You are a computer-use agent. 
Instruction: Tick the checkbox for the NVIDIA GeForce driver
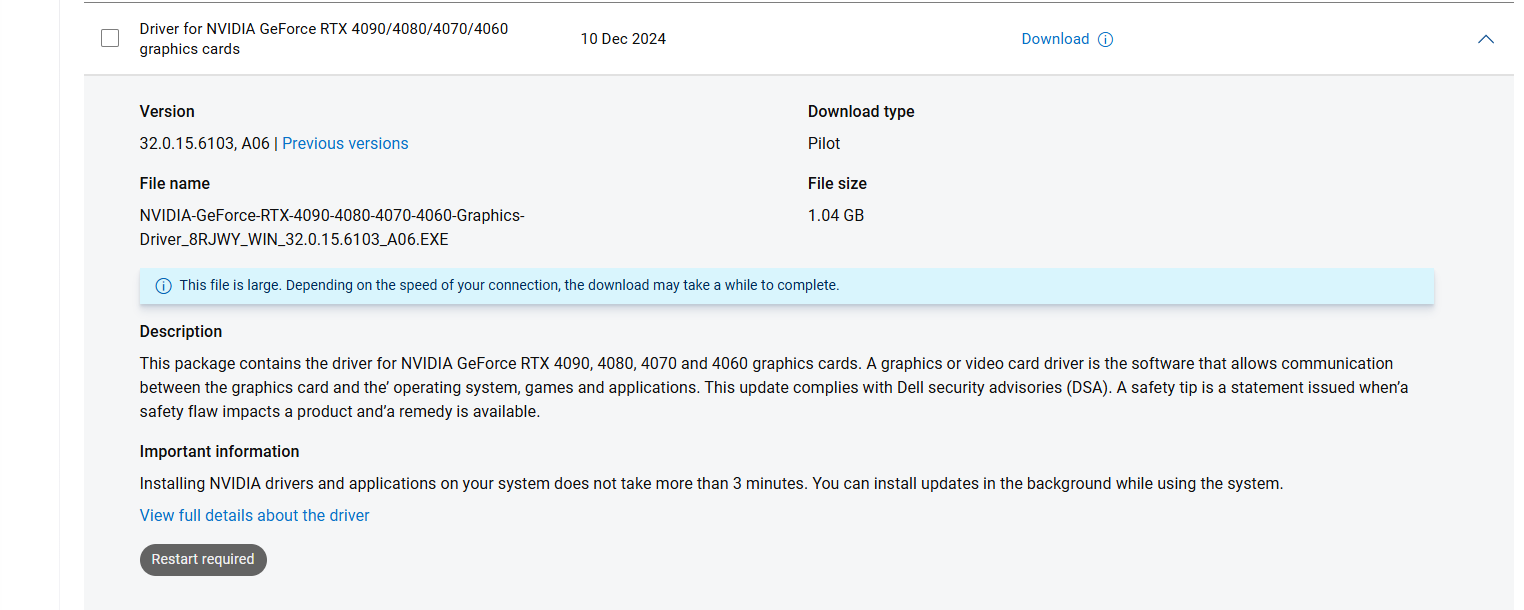point(110,38)
